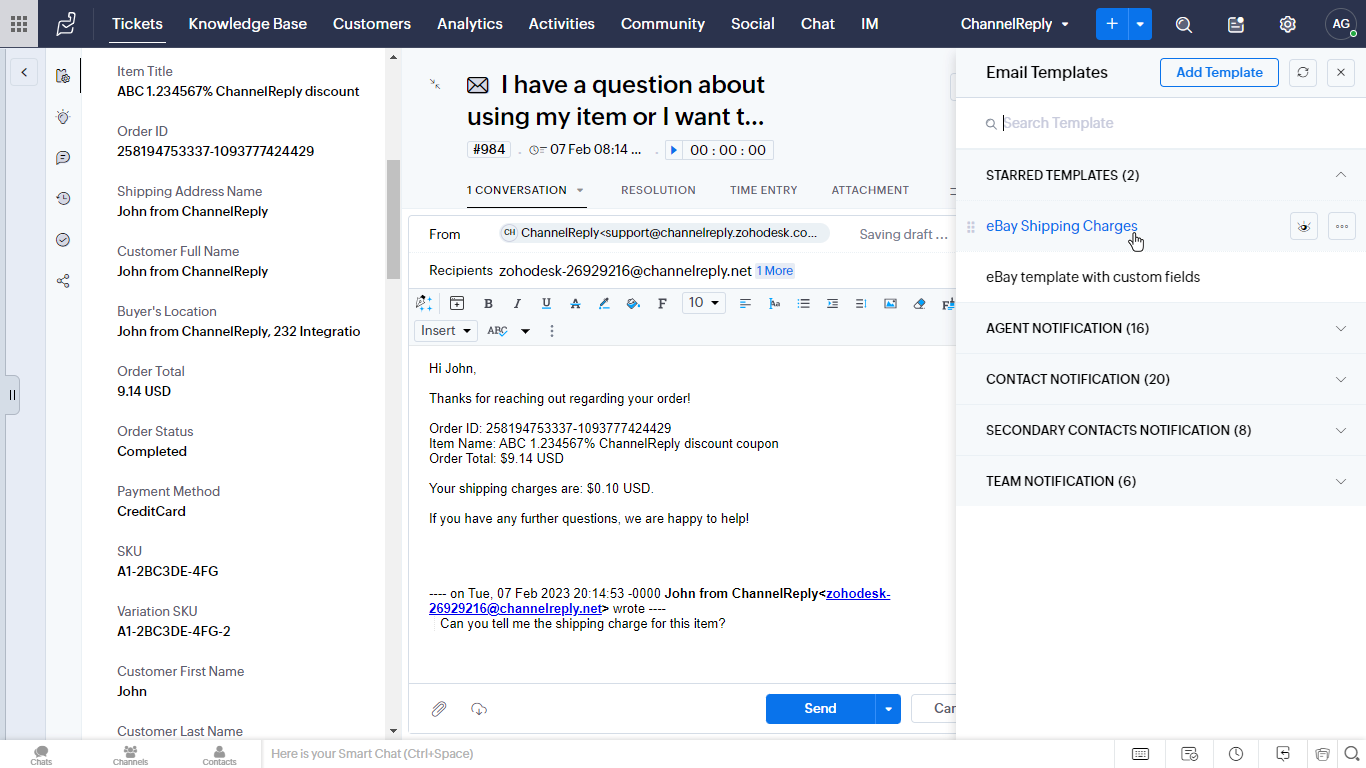Click the insert image icon
Image resolution: width=1366 pixels, height=768 pixels.
coord(890,304)
